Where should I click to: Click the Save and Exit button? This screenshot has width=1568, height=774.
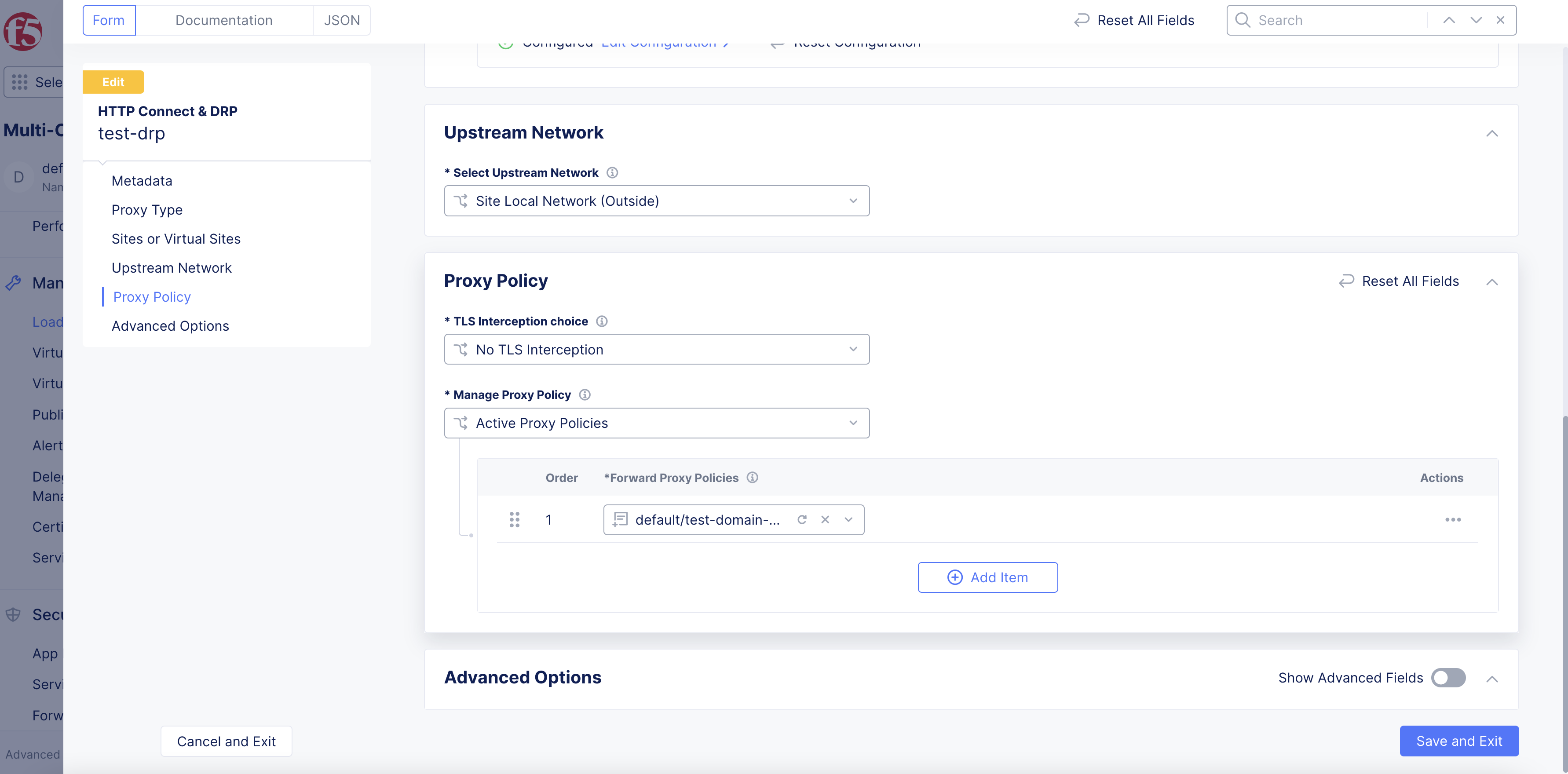[x=1459, y=741]
